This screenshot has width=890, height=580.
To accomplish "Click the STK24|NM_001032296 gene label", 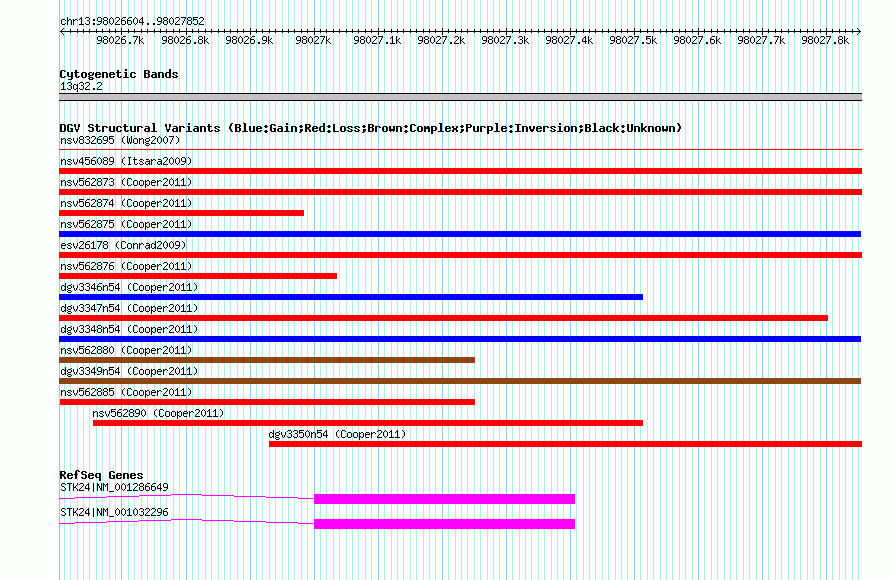I will (114, 512).
